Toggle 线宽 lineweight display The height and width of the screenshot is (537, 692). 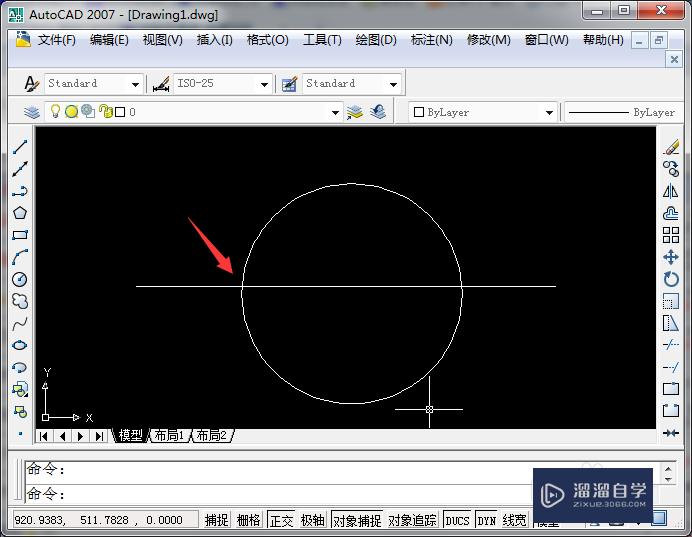click(515, 521)
